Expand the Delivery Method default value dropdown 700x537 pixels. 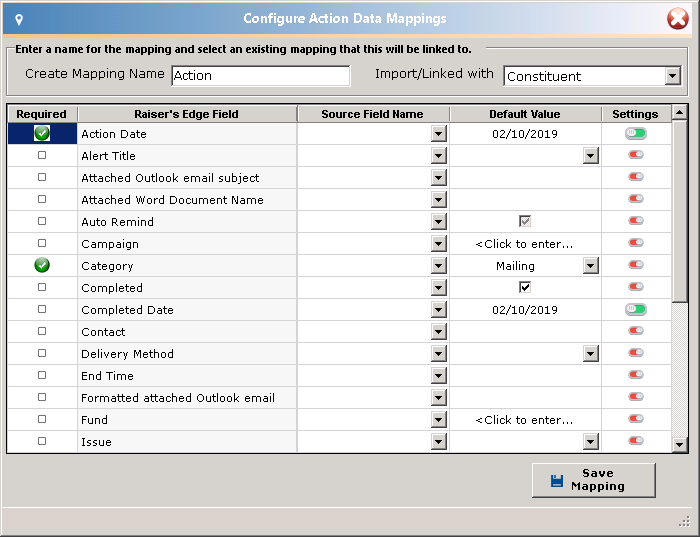(591, 354)
